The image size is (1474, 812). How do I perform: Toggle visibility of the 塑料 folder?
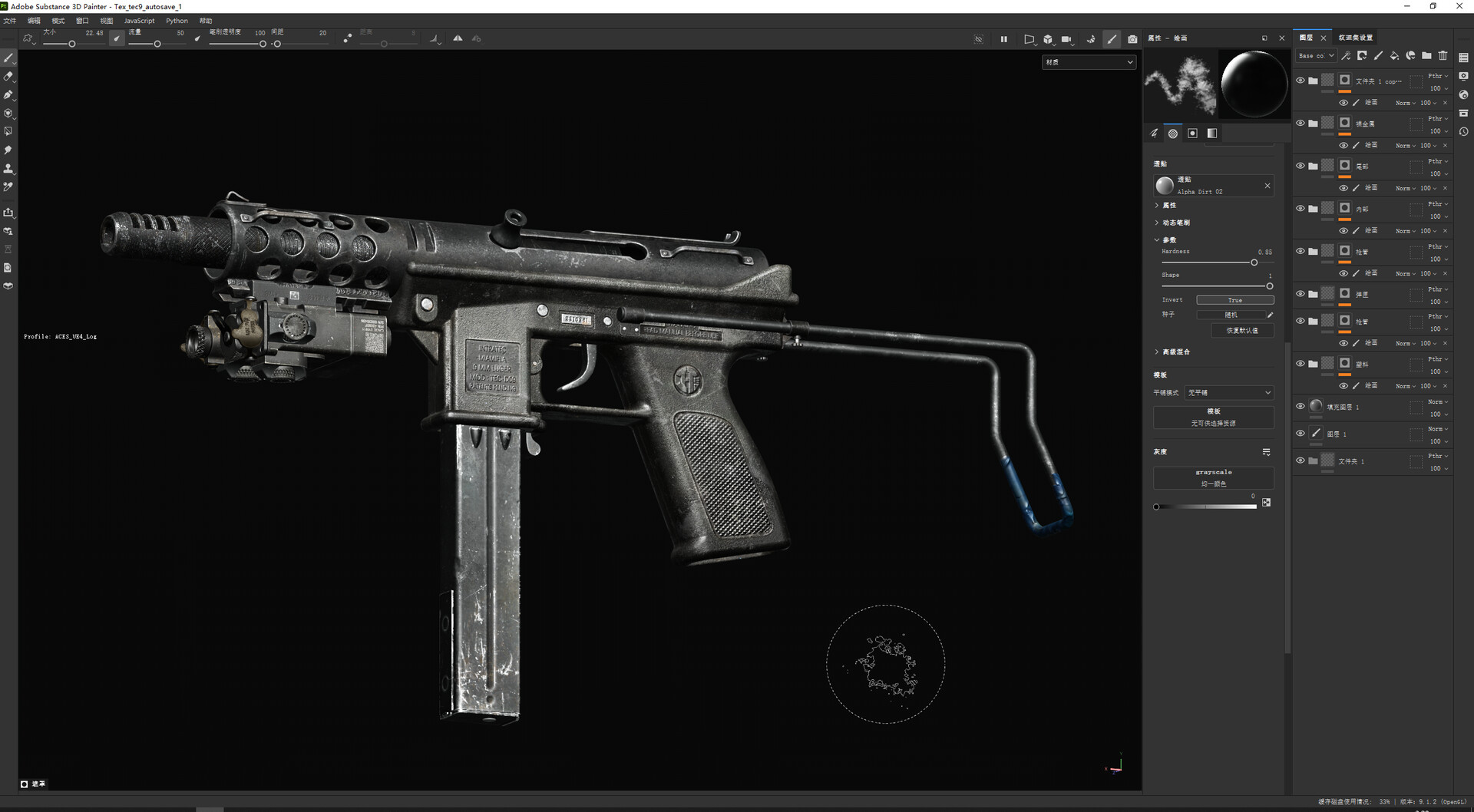coord(1299,363)
